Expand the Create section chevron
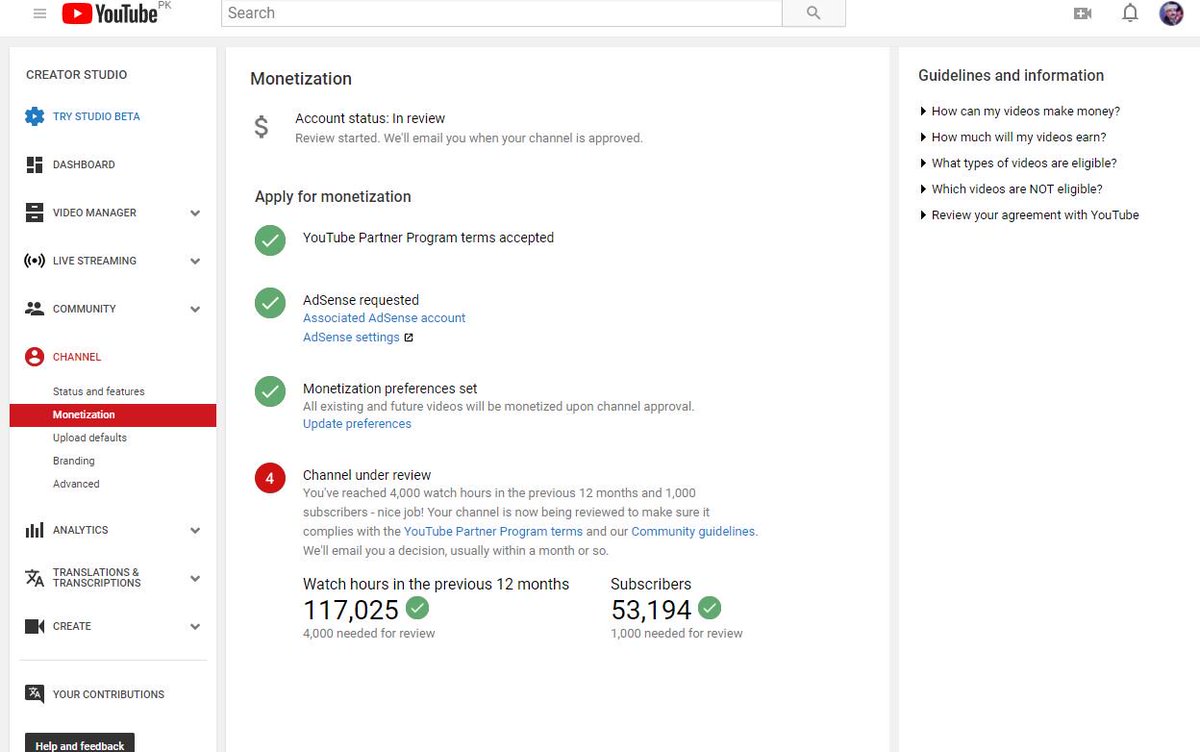The height and width of the screenshot is (752, 1200). [x=195, y=627]
